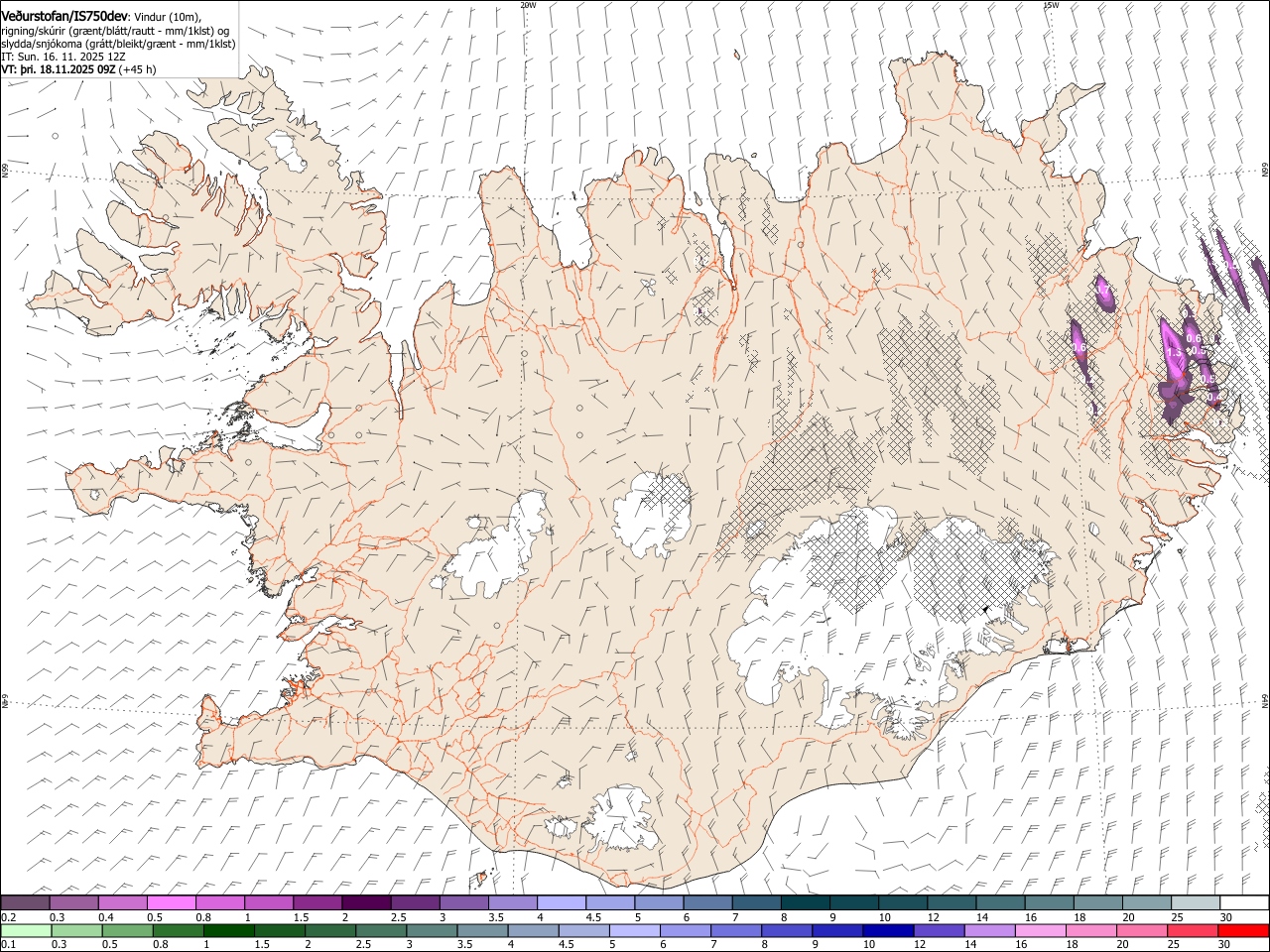Screen dimensions: 1270x952
Task: Click the 20W longitude label at top
Action: [528, 5]
